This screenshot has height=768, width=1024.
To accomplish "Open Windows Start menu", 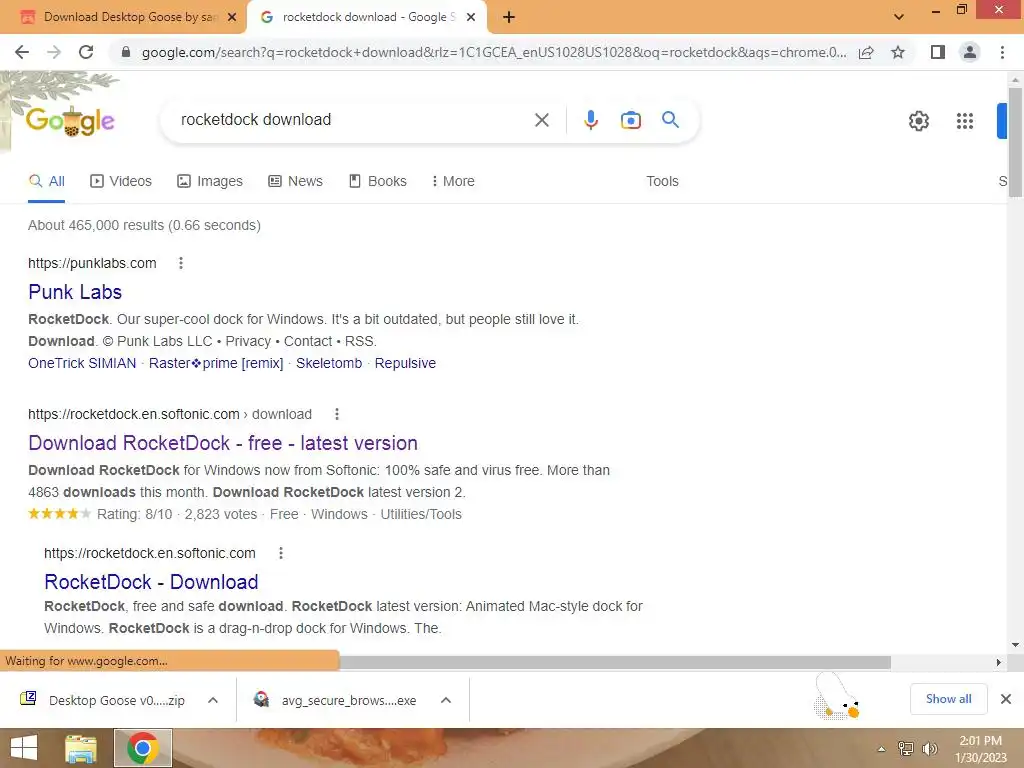I will 24,748.
